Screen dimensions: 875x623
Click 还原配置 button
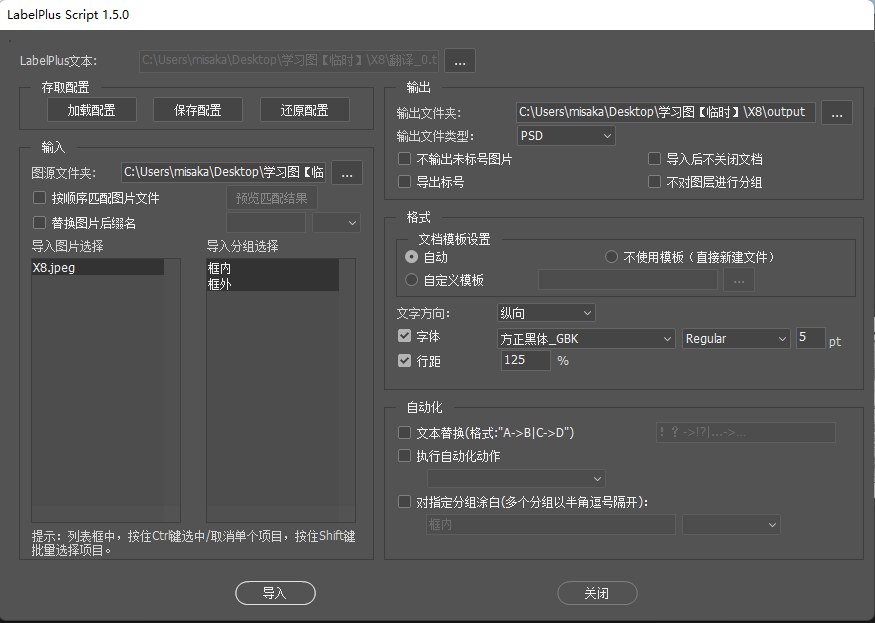coord(305,110)
